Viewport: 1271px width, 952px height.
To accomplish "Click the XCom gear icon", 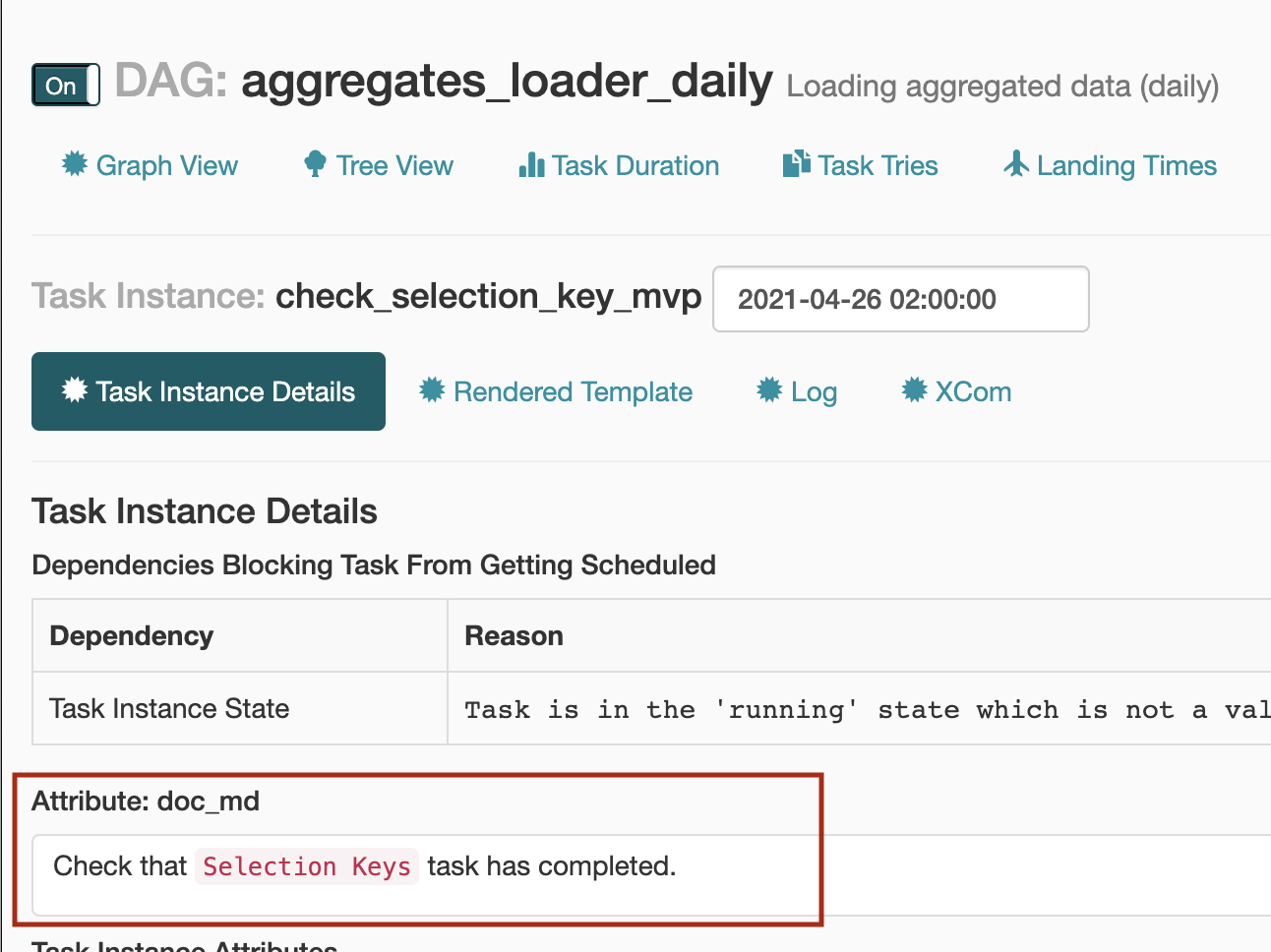I will pyautogui.click(x=914, y=390).
